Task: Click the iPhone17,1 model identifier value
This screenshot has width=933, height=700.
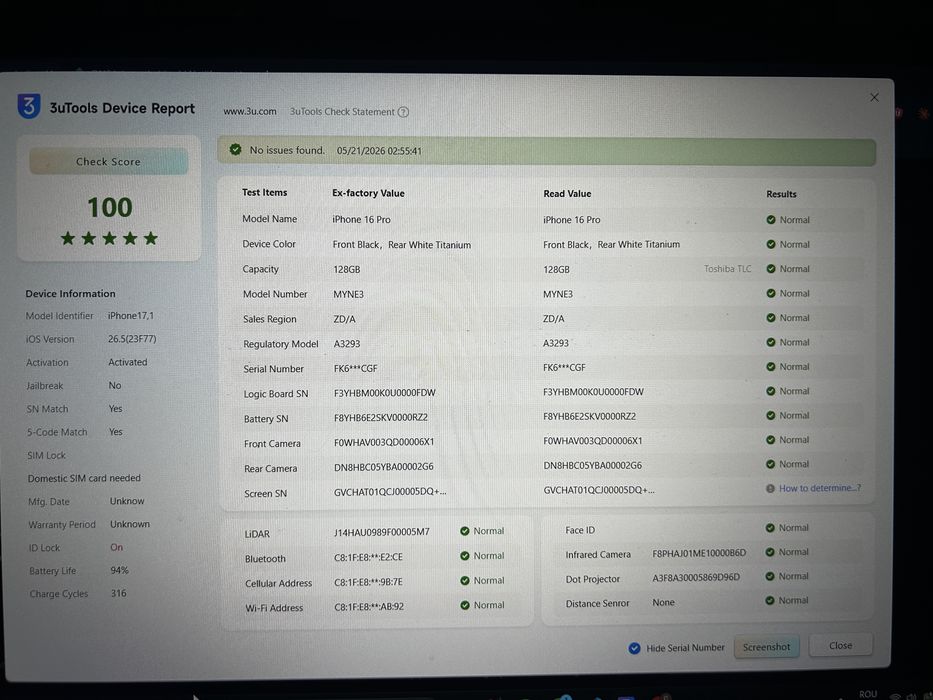Action: click(131, 315)
